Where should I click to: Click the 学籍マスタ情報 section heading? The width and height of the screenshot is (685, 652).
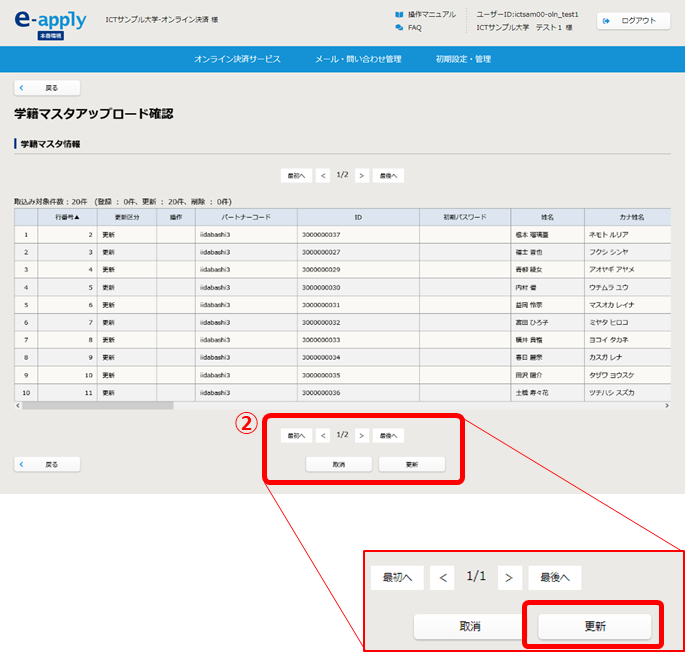point(50,144)
